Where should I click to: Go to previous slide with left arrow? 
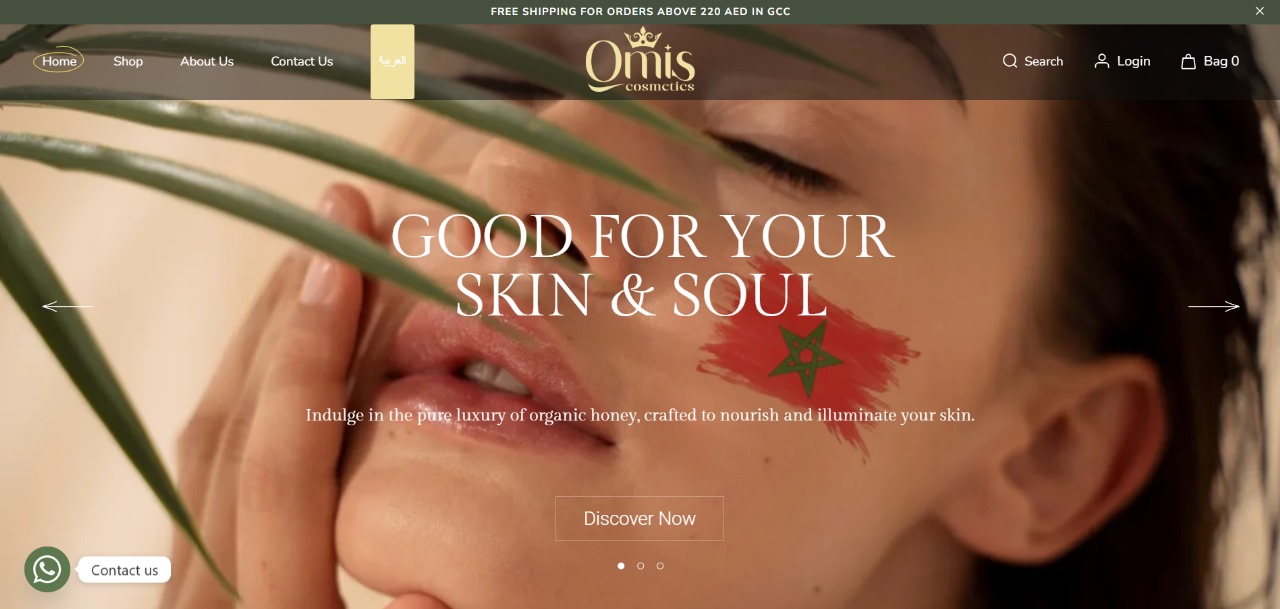point(68,306)
